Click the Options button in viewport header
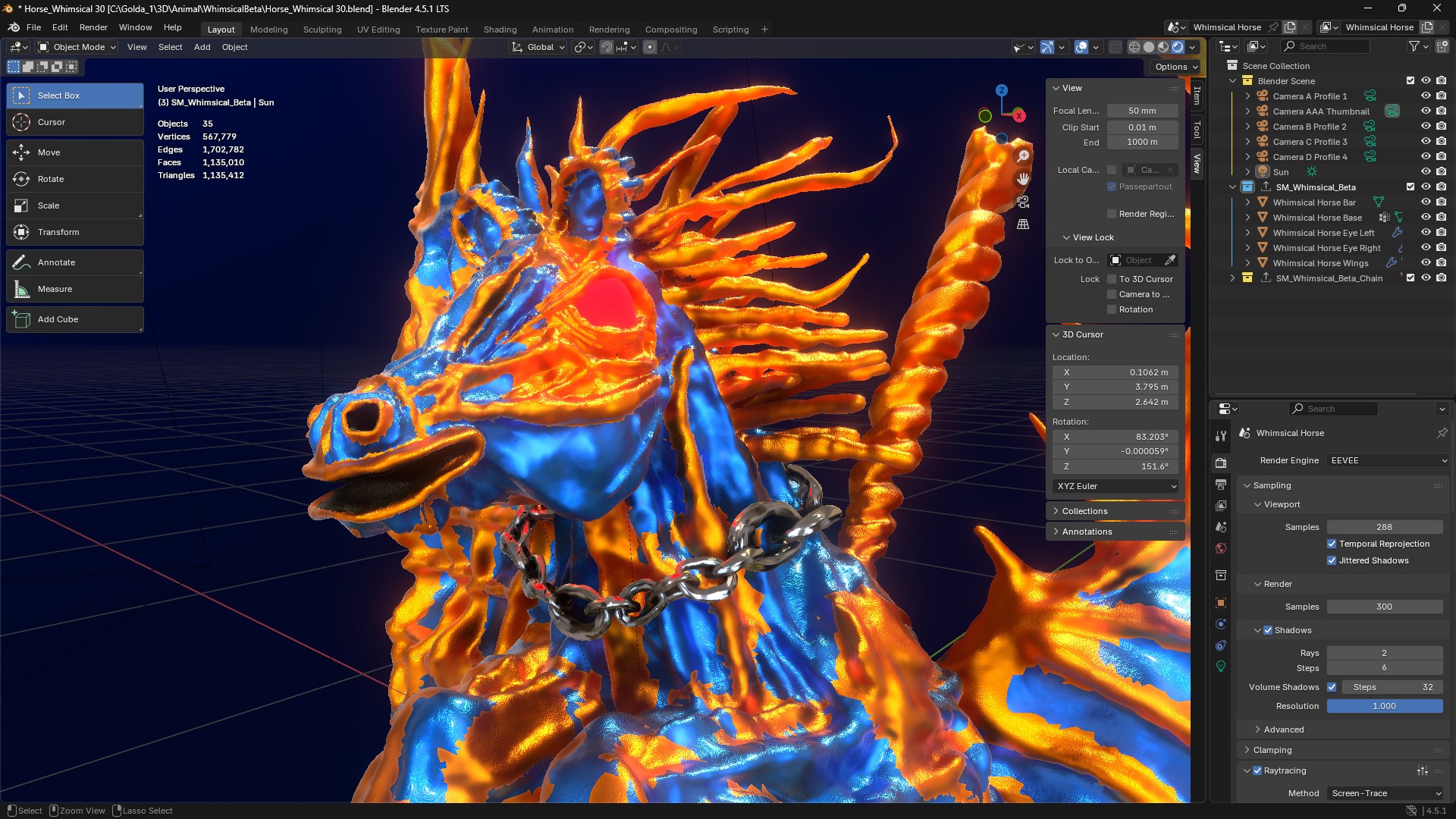This screenshot has width=1456, height=819. (1173, 66)
